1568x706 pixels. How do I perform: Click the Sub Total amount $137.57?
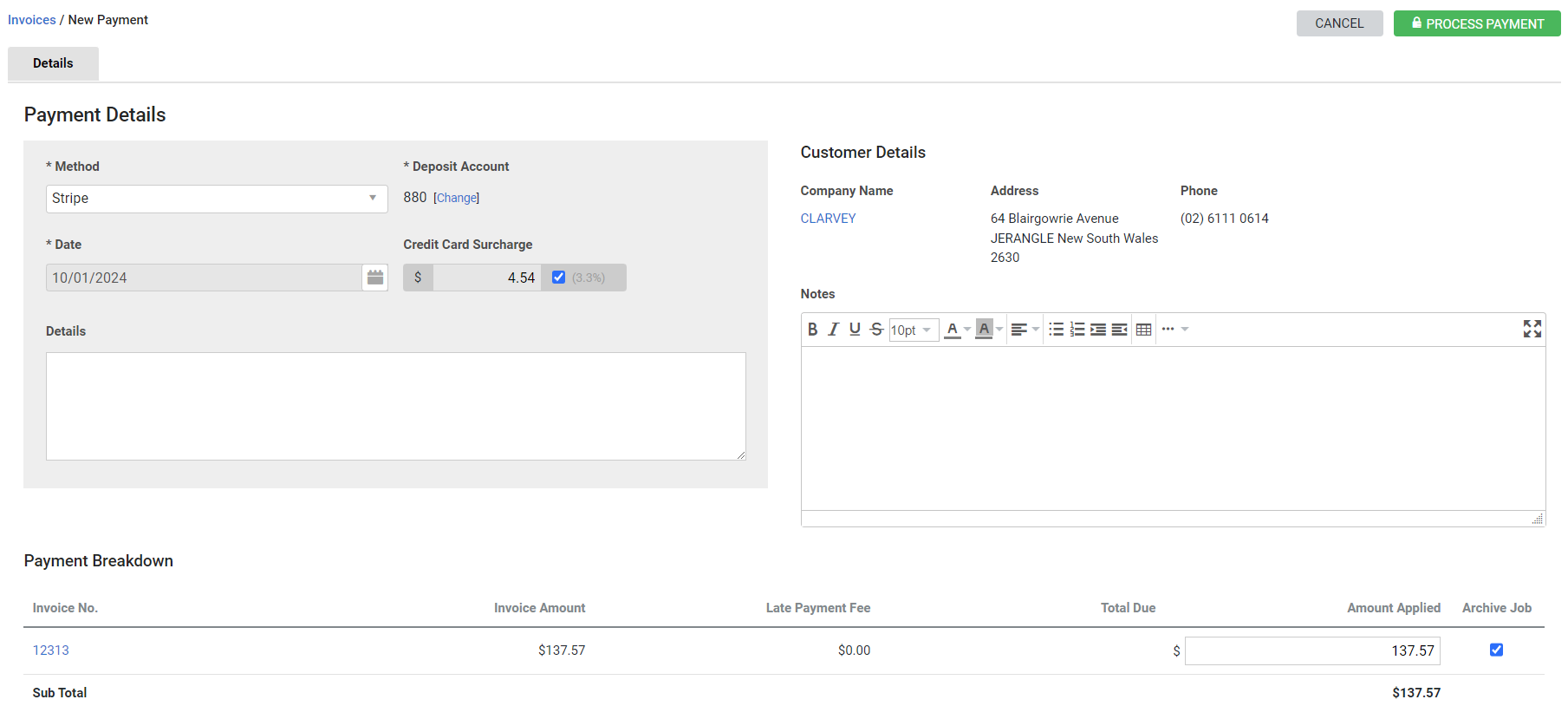click(x=1416, y=693)
